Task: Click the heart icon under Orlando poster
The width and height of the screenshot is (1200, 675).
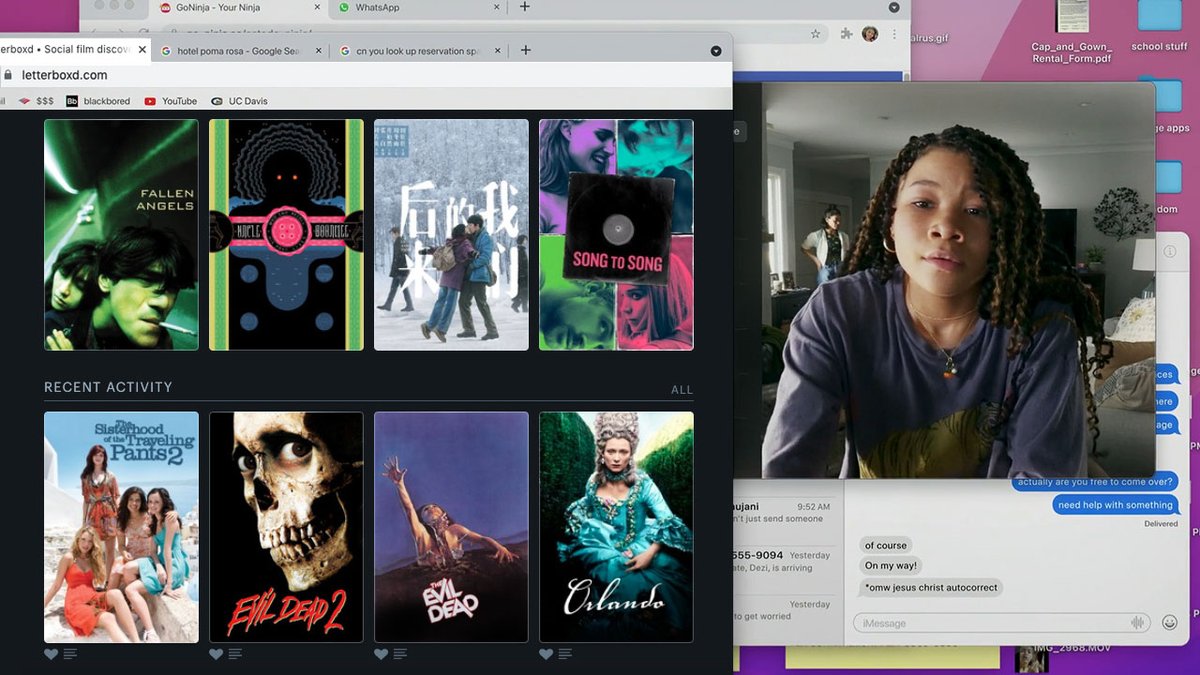Action: pyautogui.click(x=546, y=654)
